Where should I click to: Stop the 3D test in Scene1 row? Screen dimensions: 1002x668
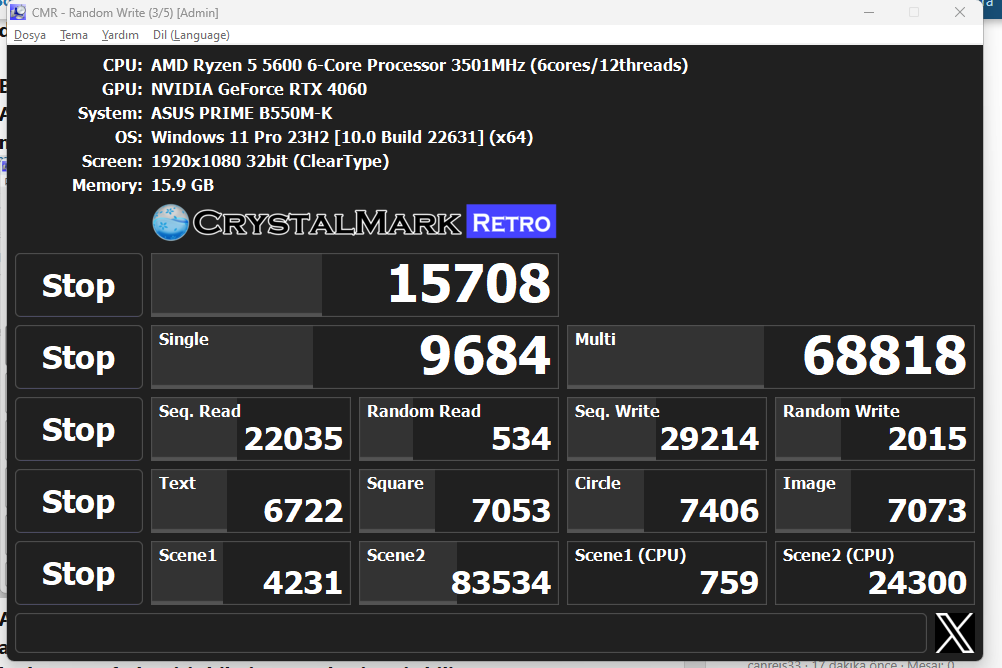point(79,573)
